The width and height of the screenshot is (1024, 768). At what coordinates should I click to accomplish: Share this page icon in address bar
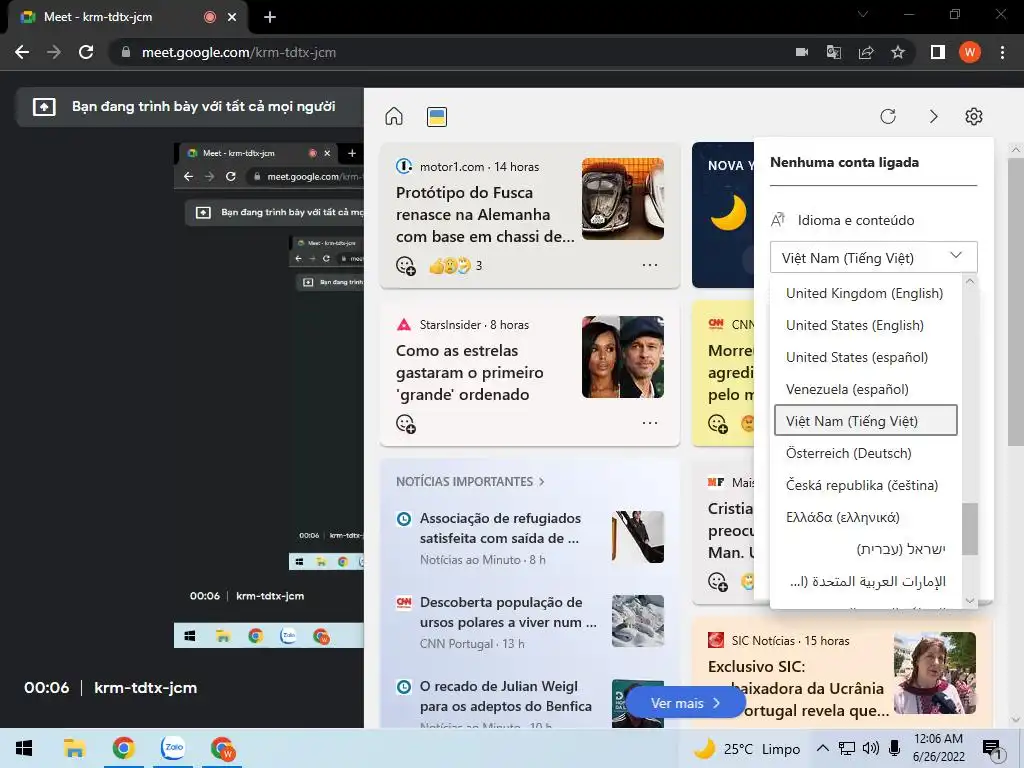[866, 52]
